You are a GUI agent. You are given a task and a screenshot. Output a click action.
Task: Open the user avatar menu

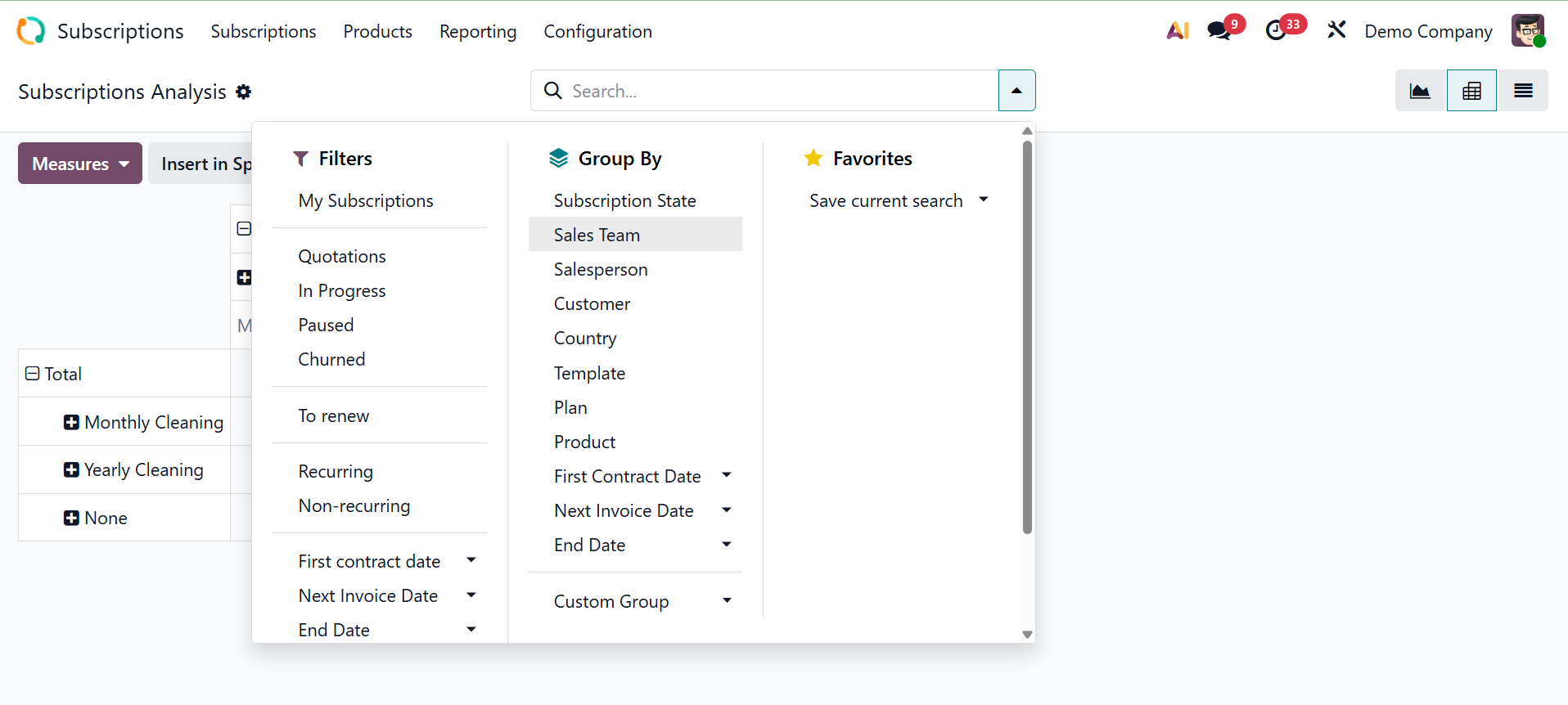(1527, 31)
